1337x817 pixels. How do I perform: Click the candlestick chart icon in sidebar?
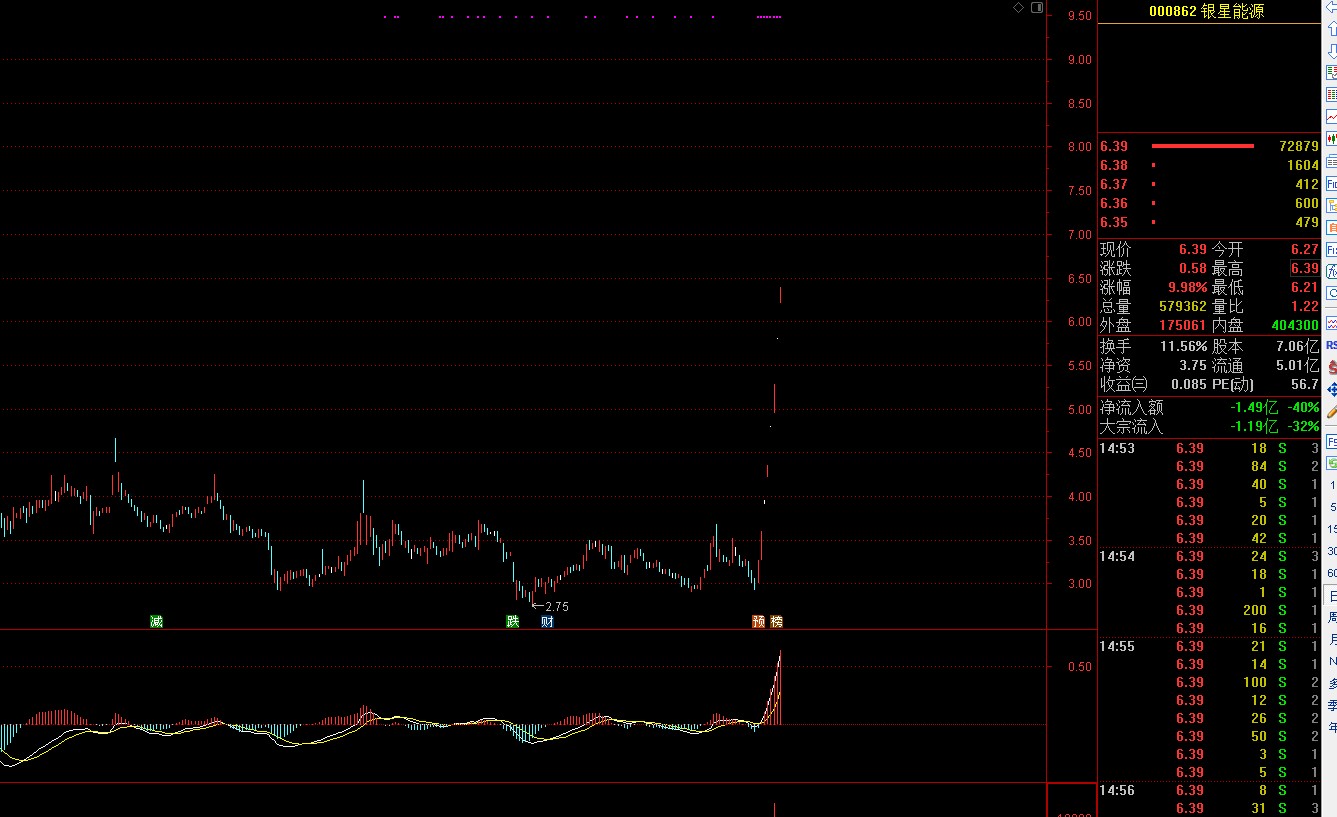[x=1331, y=139]
